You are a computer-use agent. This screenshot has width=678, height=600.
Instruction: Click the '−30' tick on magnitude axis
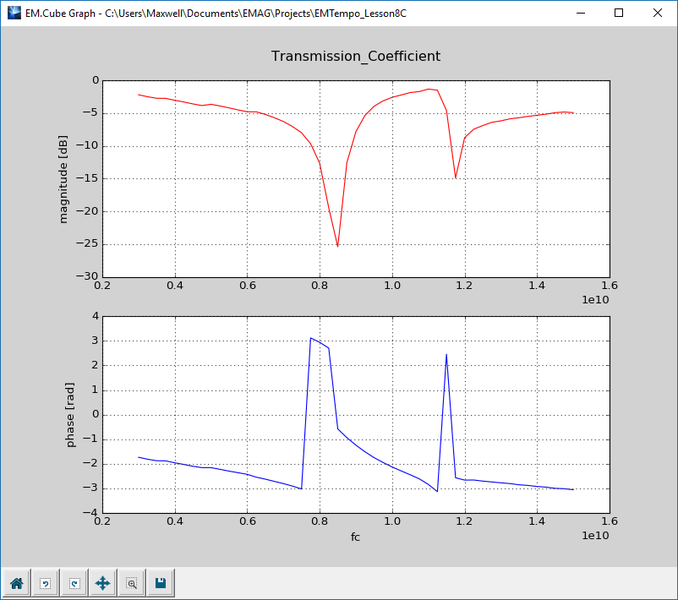(x=87, y=276)
